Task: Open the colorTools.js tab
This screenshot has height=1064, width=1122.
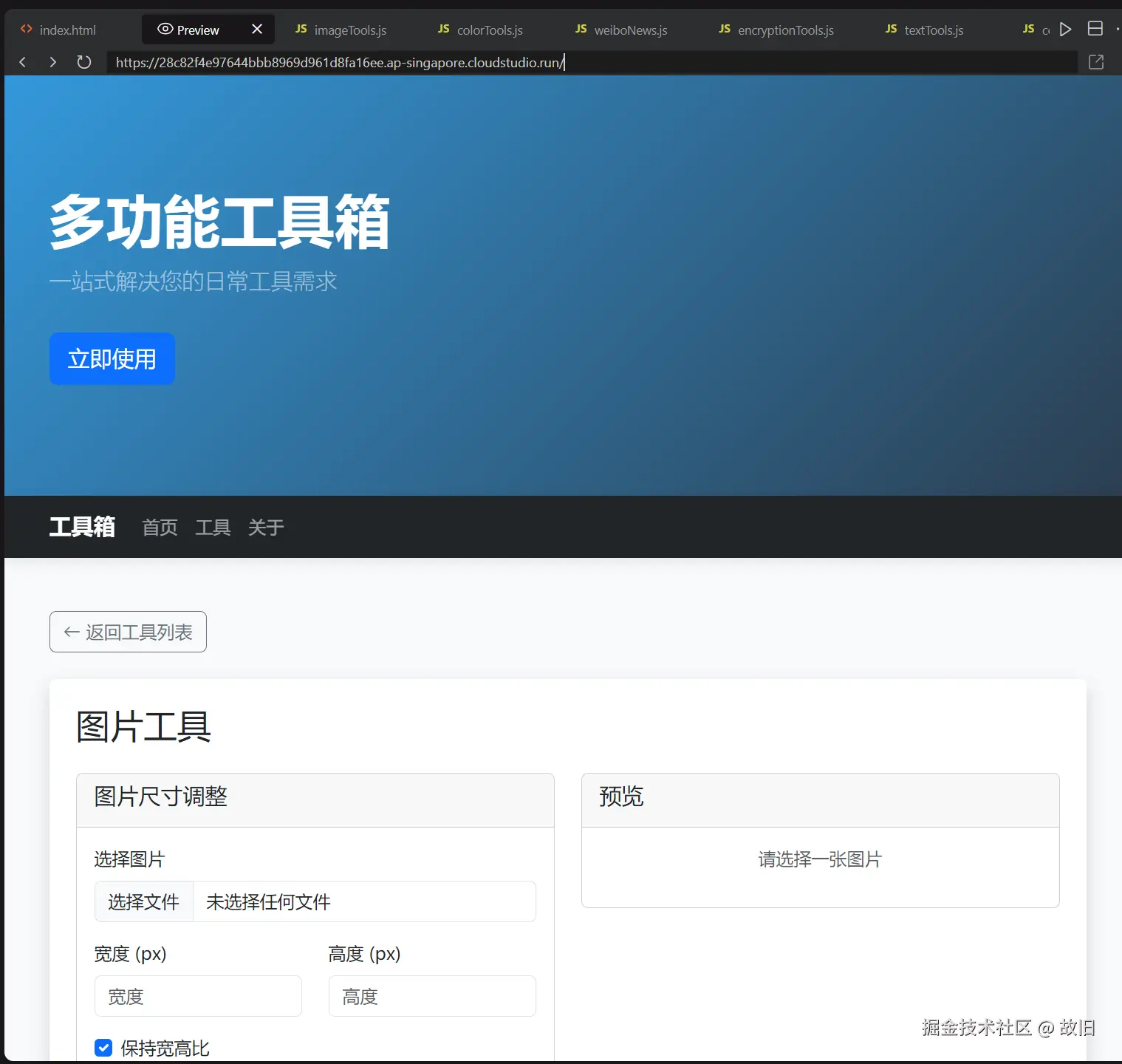Action: [480, 30]
